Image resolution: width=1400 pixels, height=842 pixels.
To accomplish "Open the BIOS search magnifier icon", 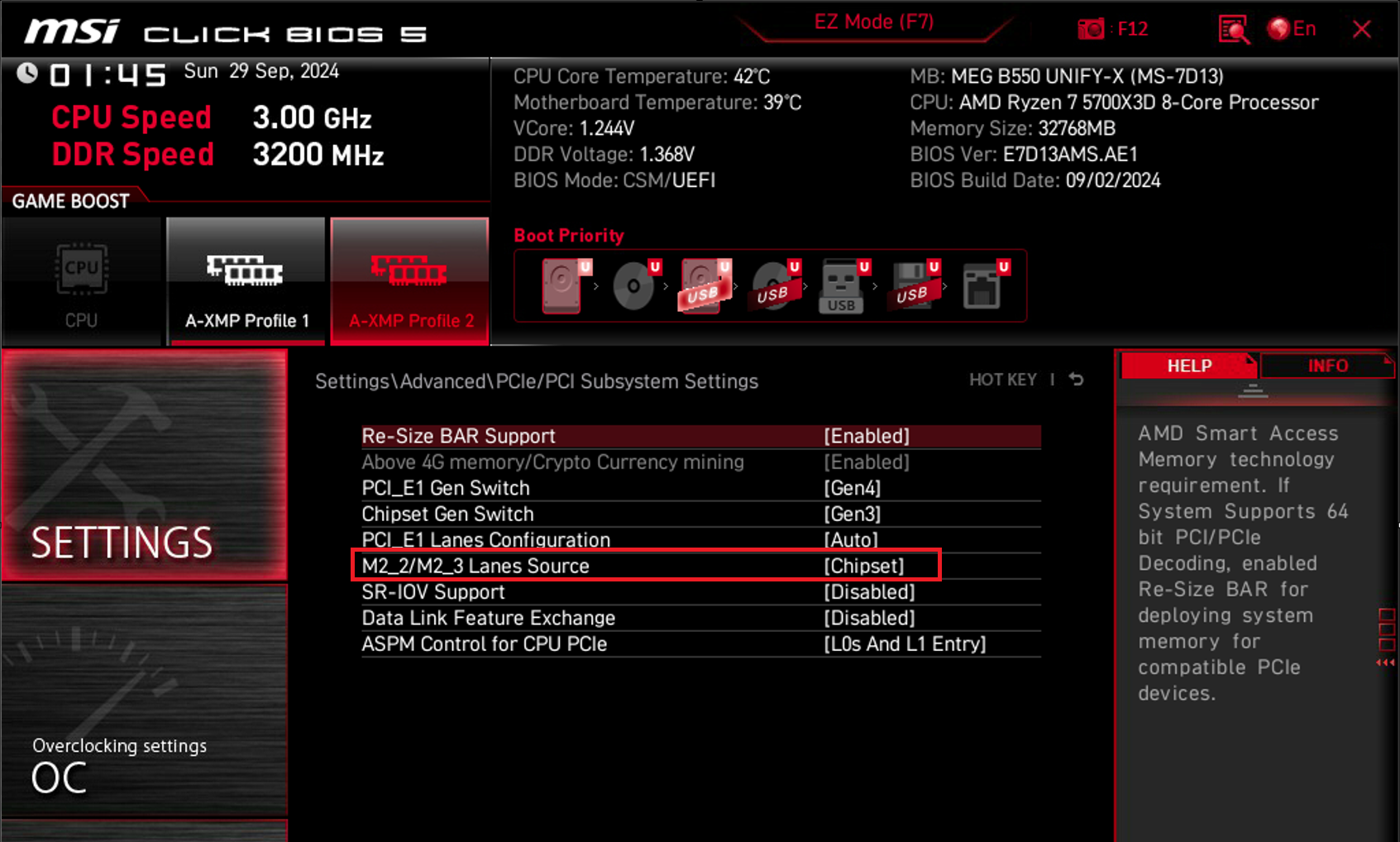I will [1233, 30].
